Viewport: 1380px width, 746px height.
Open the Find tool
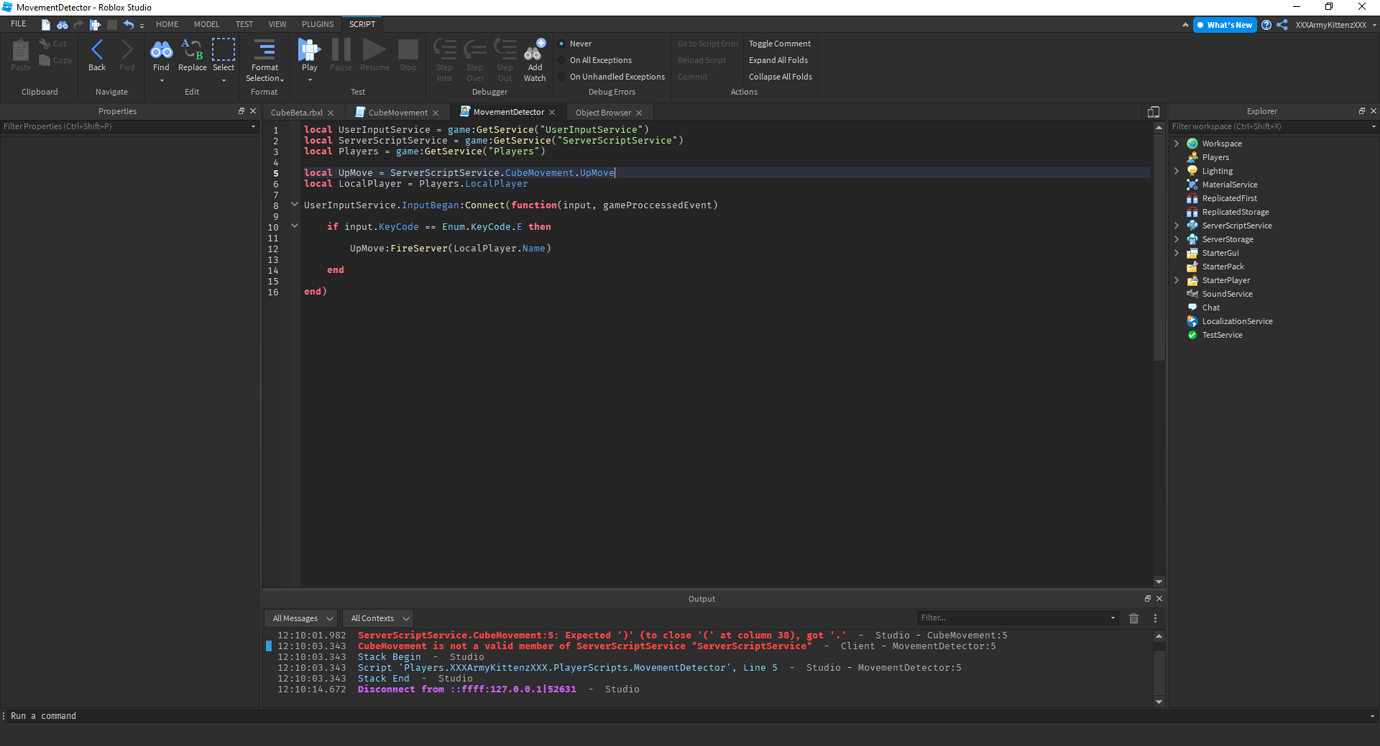[x=161, y=52]
